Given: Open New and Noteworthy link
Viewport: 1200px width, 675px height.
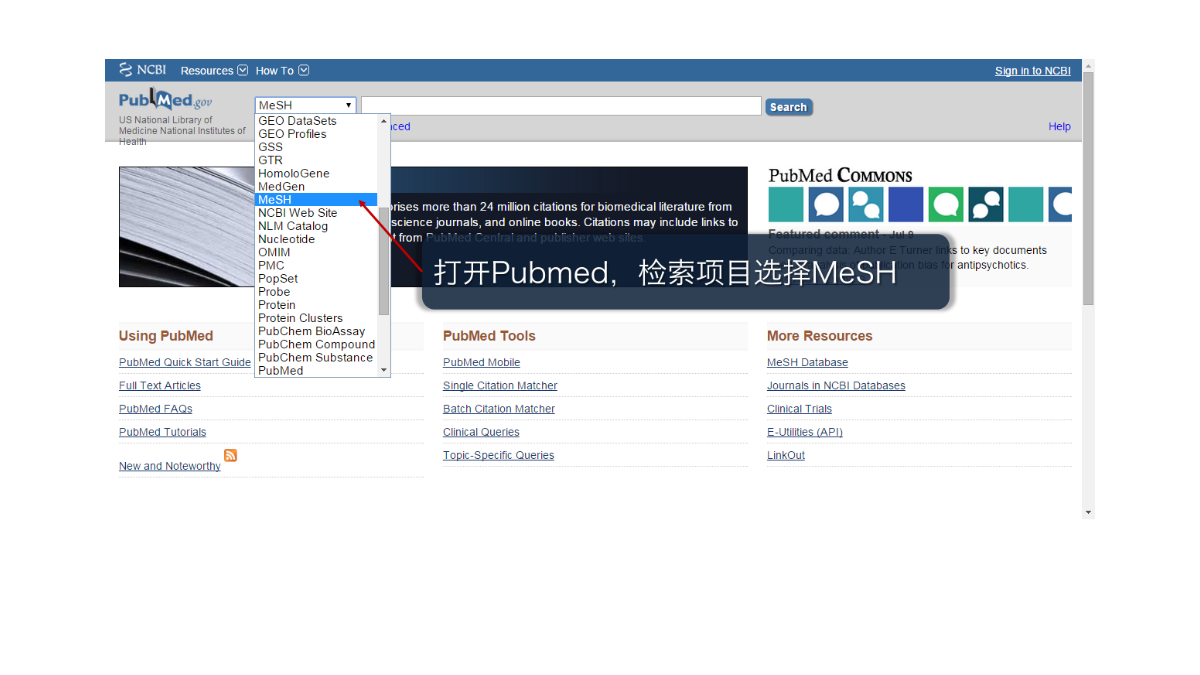Looking at the screenshot, I should pos(170,467).
